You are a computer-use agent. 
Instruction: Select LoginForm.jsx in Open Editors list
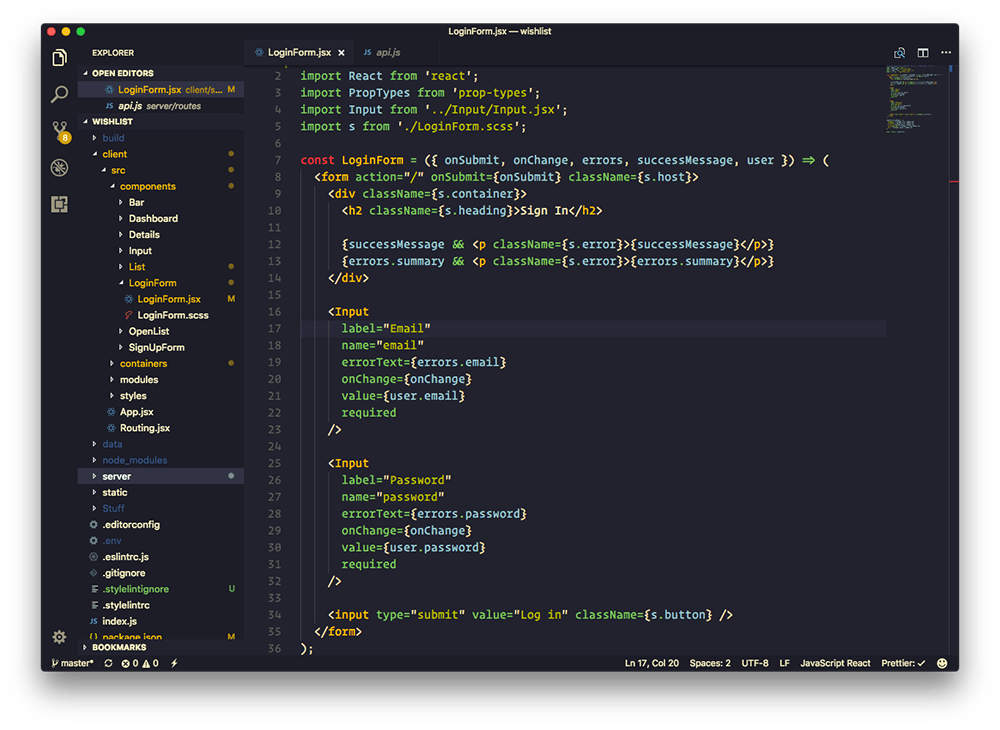(161, 90)
